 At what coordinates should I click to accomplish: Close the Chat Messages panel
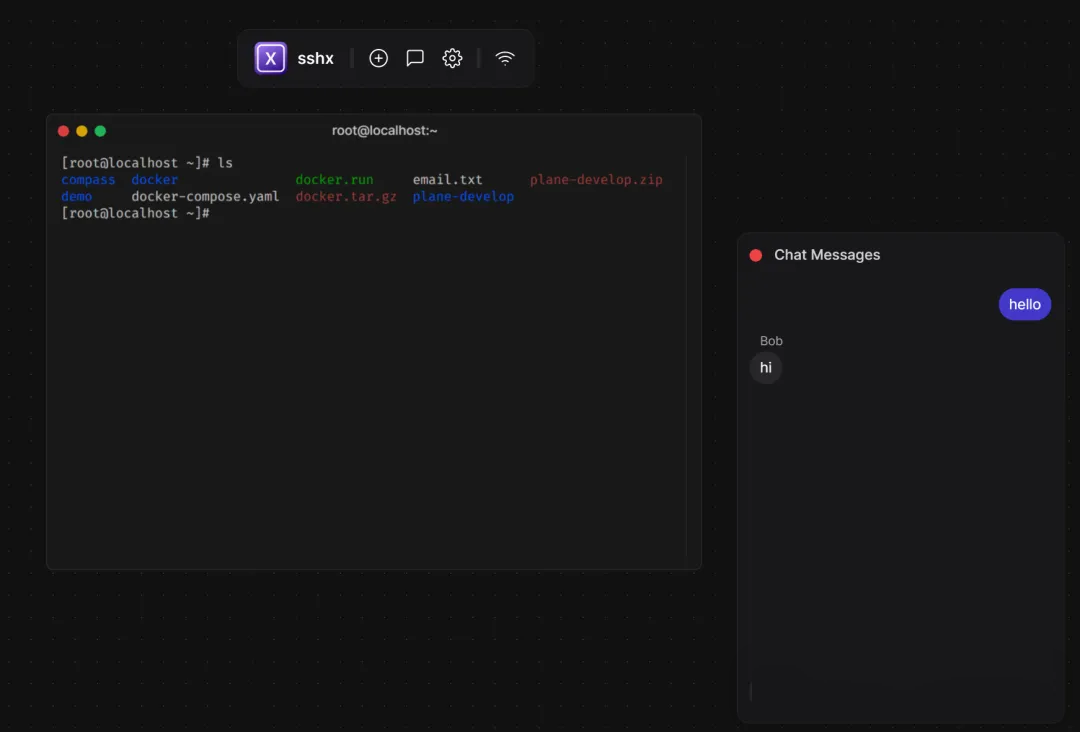[x=756, y=255]
